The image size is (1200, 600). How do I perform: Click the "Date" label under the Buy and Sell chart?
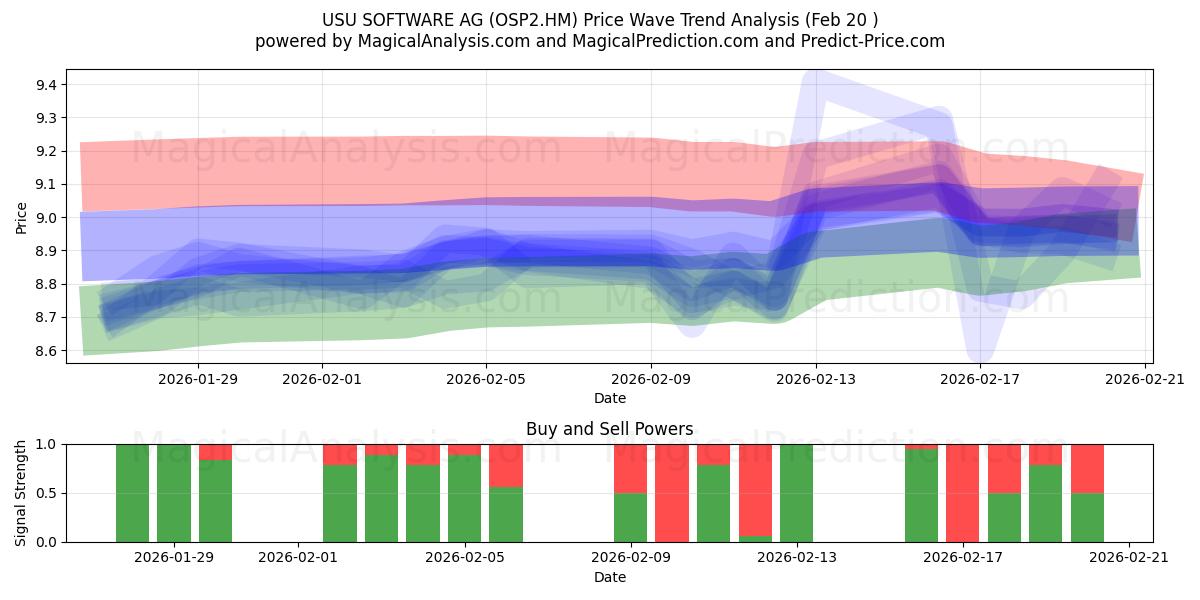[x=610, y=577]
